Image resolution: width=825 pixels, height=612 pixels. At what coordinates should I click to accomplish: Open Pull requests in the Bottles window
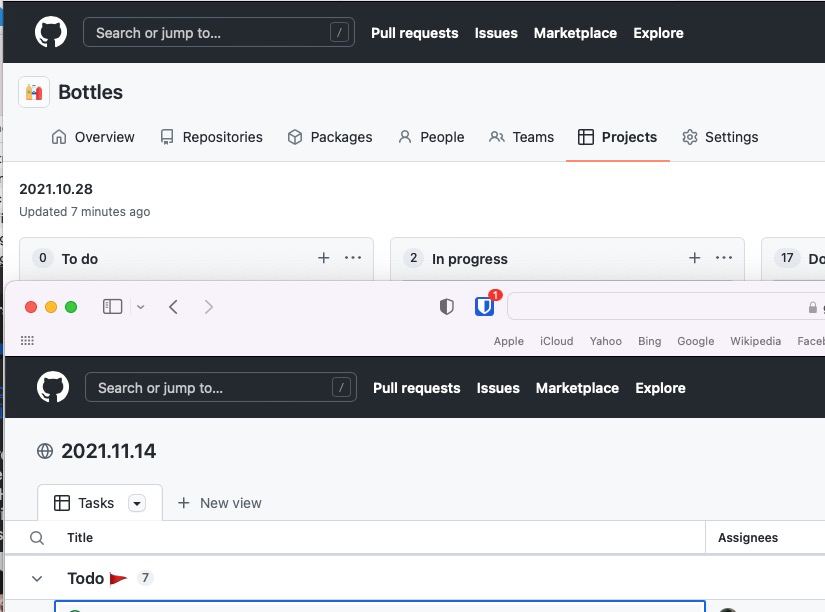click(415, 33)
